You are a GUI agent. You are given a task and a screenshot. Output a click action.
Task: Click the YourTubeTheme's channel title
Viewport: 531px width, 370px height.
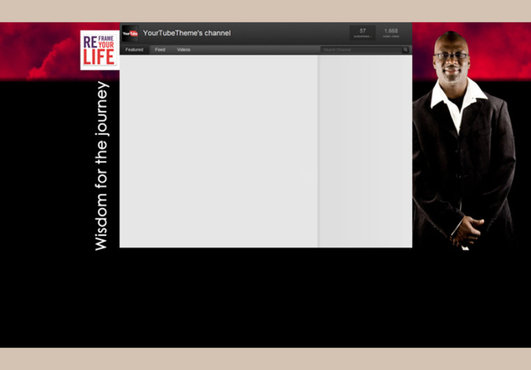pos(187,33)
